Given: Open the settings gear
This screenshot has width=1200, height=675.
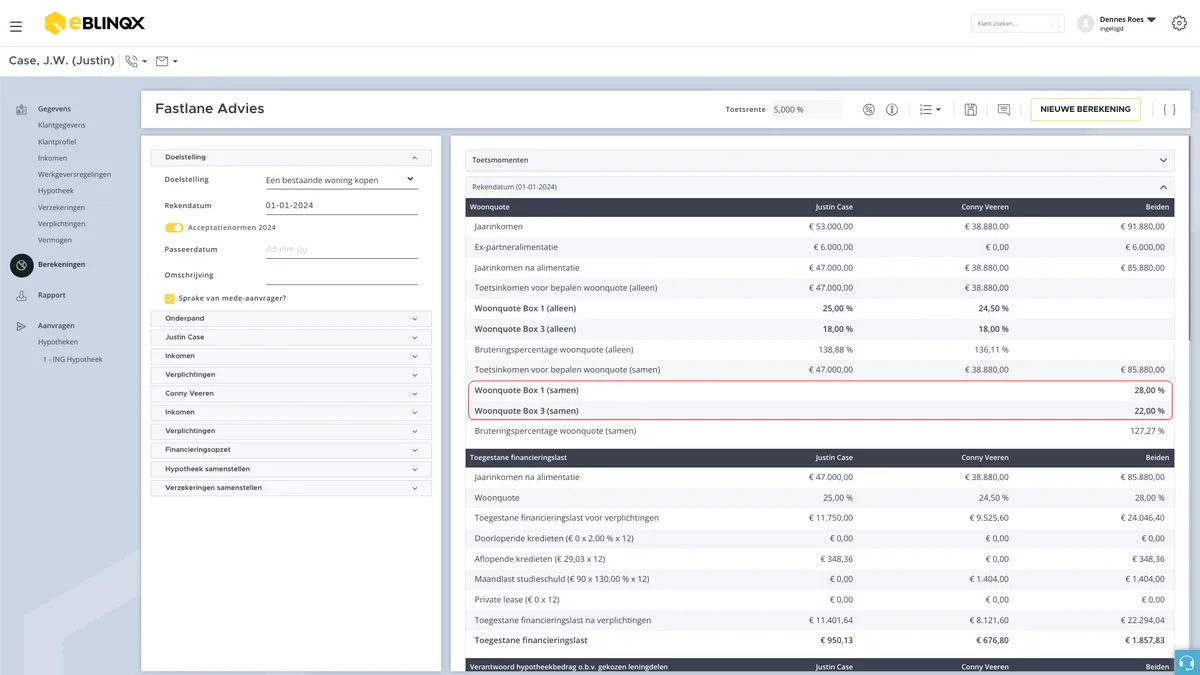Looking at the screenshot, I should coord(1179,24).
